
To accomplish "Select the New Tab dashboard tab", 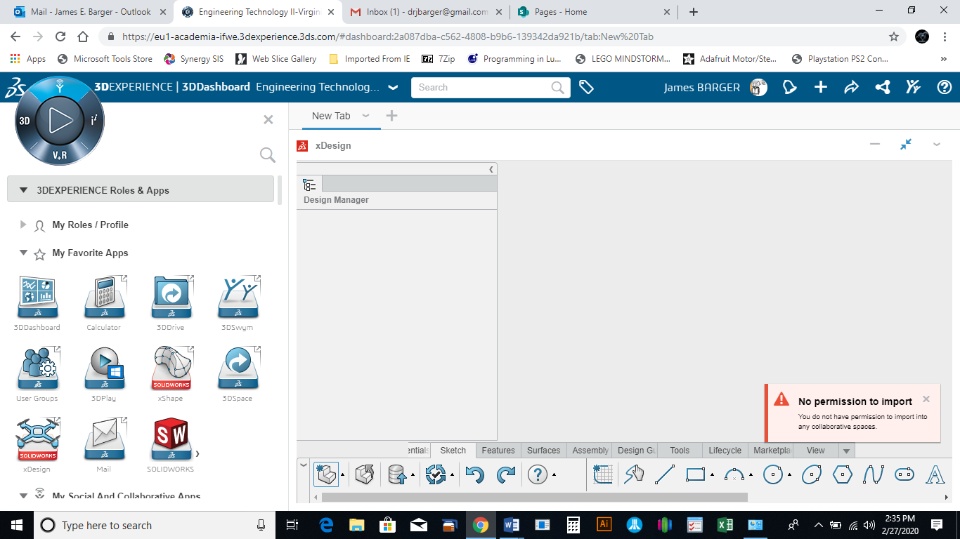I will 331,116.
